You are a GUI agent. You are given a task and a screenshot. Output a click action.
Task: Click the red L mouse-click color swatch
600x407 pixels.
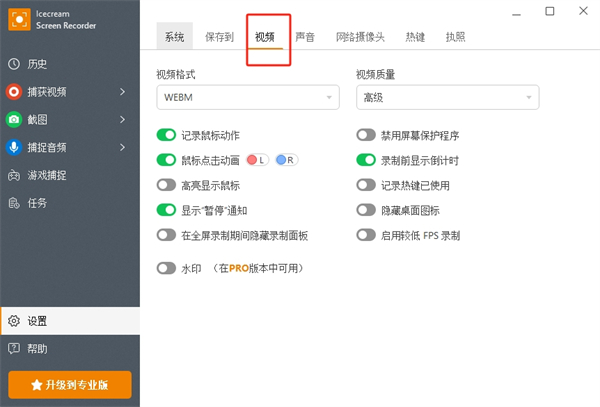(x=257, y=160)
